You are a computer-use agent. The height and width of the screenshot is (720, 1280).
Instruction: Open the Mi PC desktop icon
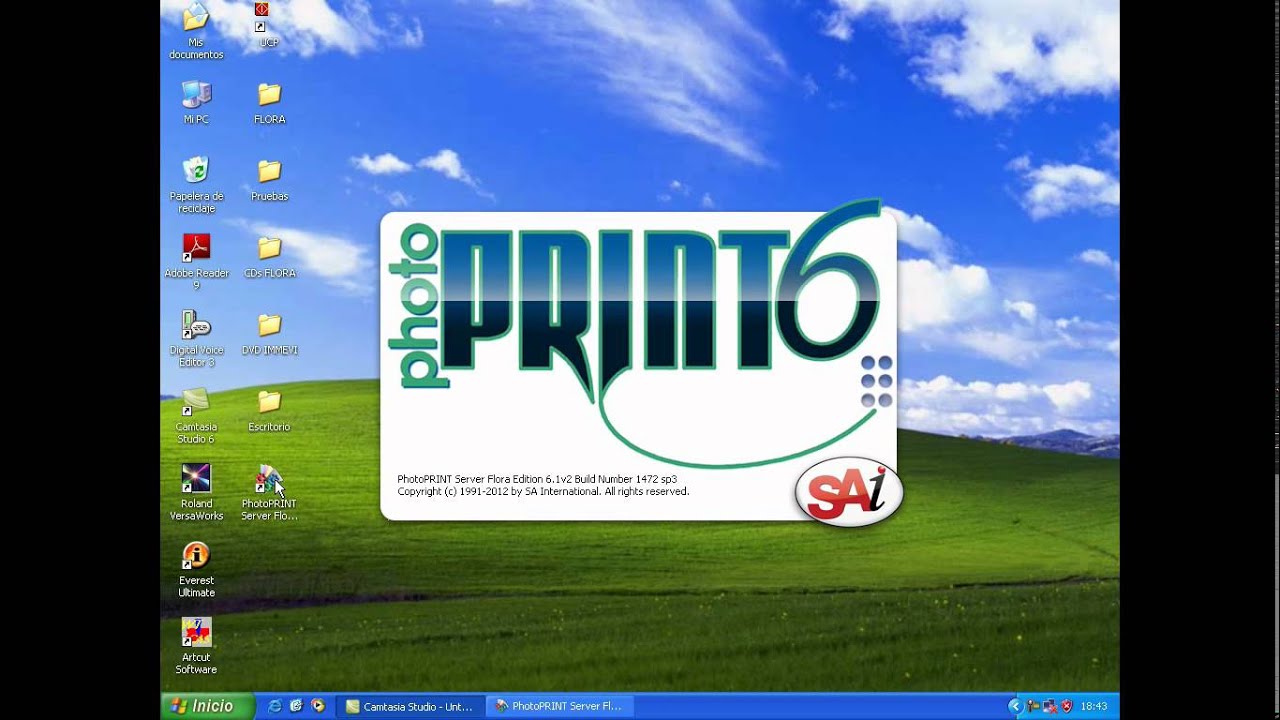tap(196, 102)
